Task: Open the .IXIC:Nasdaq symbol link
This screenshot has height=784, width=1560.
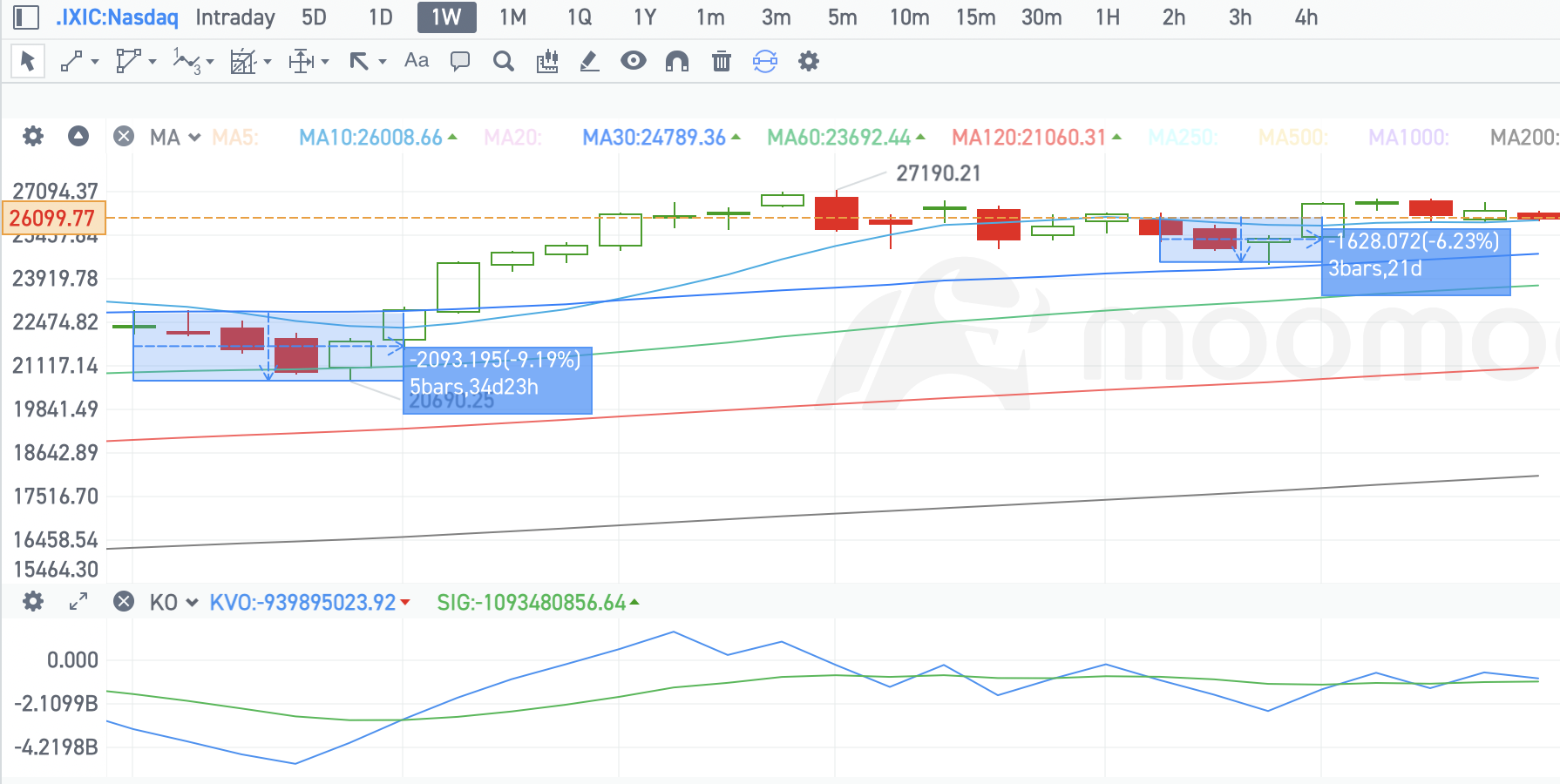Action: (117, 17)
